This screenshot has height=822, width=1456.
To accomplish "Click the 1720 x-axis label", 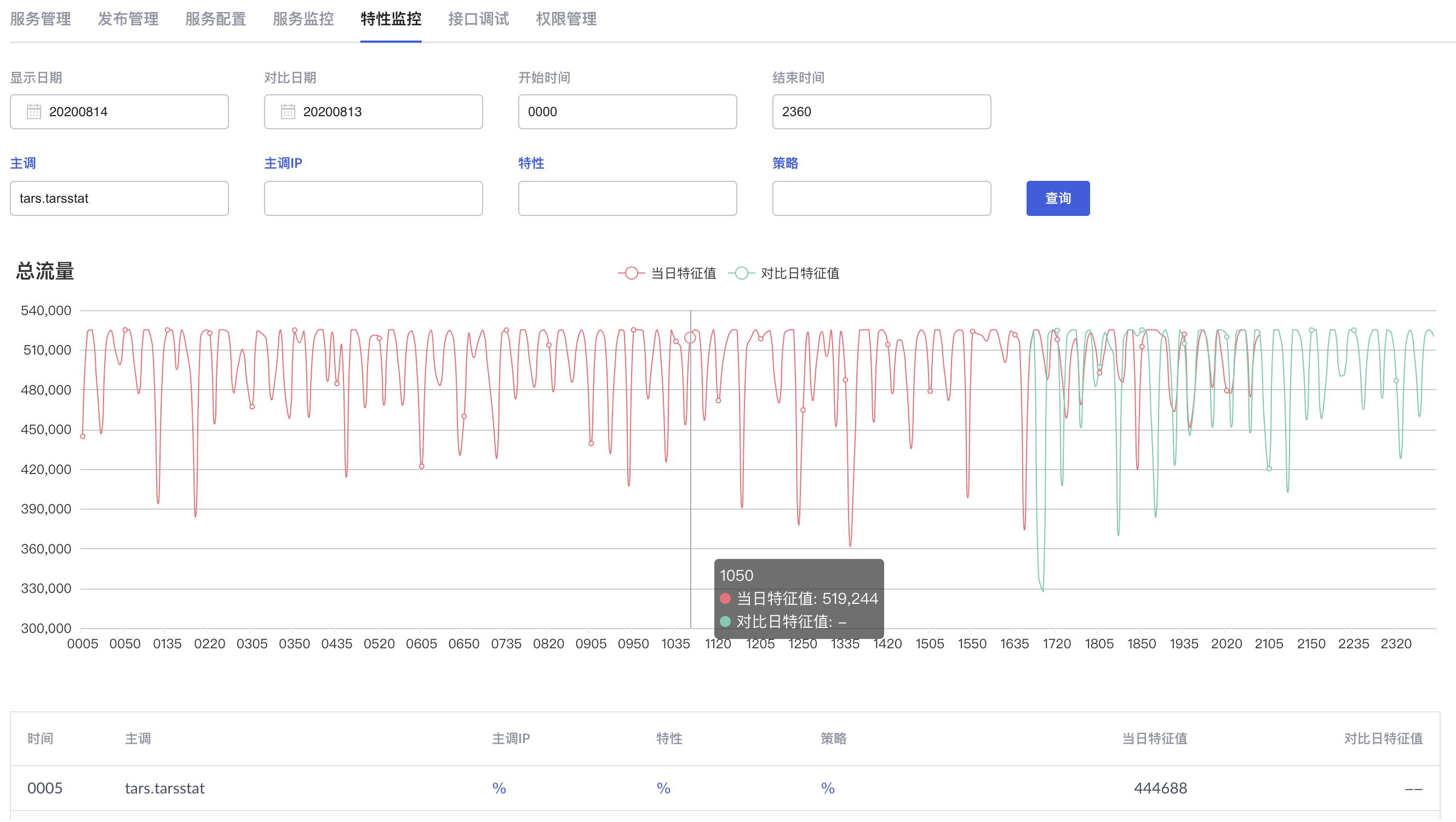I will [x=1056, y=644].
